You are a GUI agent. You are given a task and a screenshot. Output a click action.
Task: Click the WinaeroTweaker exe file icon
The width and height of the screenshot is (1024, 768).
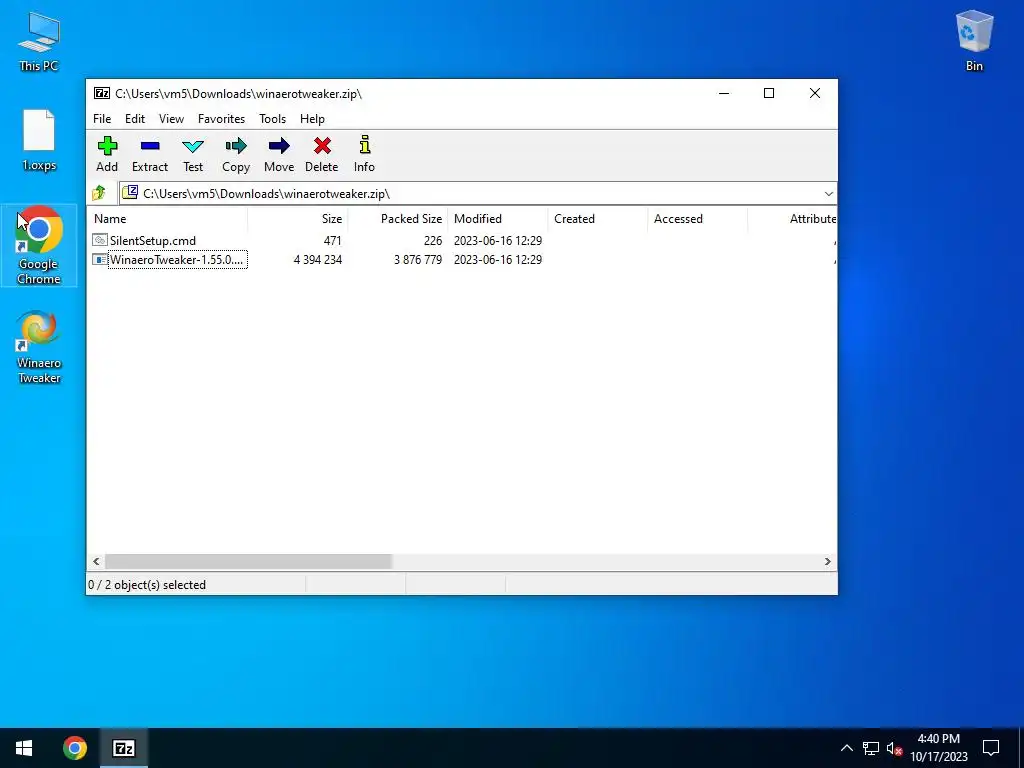coord(100,259)
